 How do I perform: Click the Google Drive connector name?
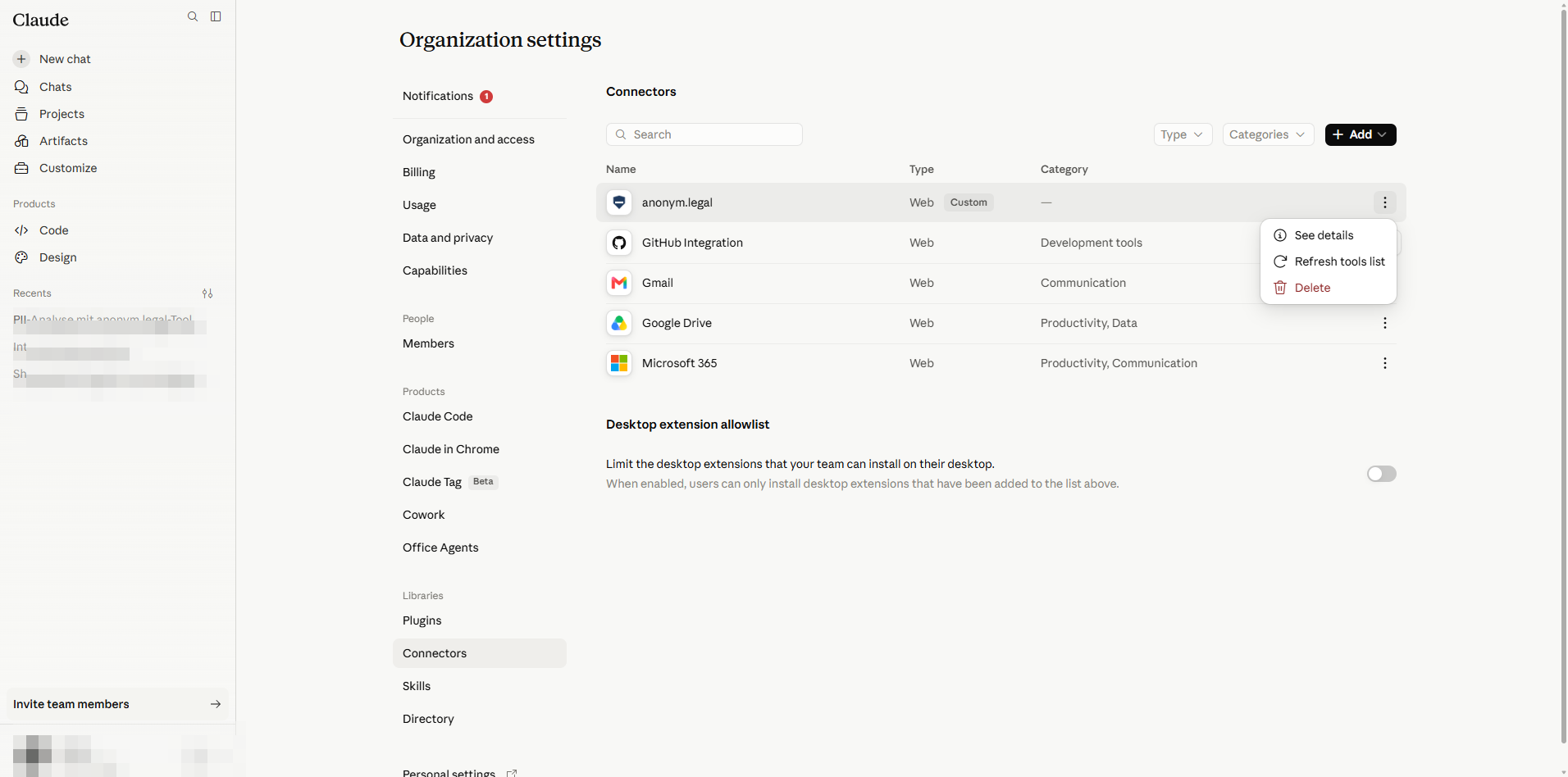(677, 323)
